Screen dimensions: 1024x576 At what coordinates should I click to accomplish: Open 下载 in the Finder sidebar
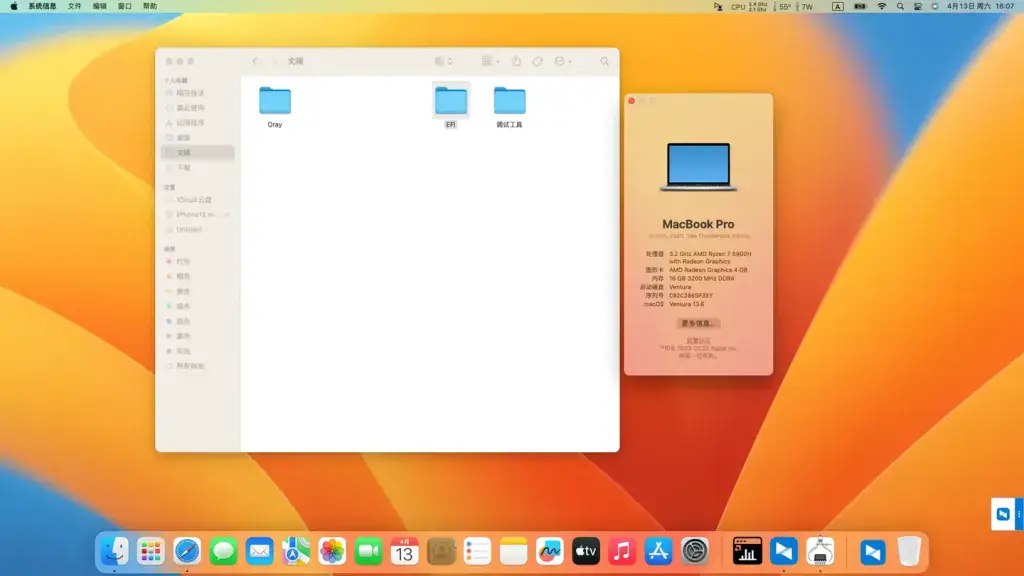(x=197, y=168)
